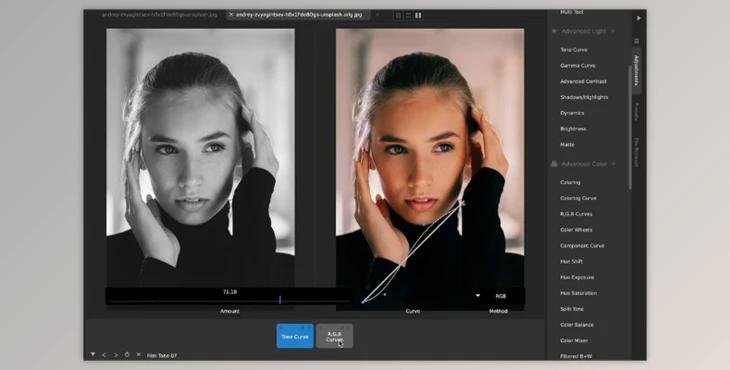730x370 pixels.
Task: Clear the preset with the X icon by Film Tone 07
Action: [x=138, y=355]
